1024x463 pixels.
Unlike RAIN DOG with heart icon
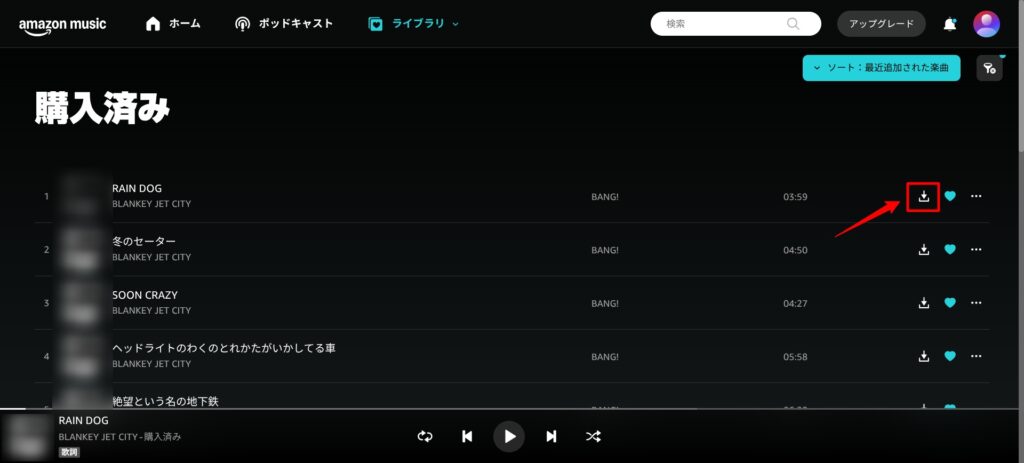[950, 196]
